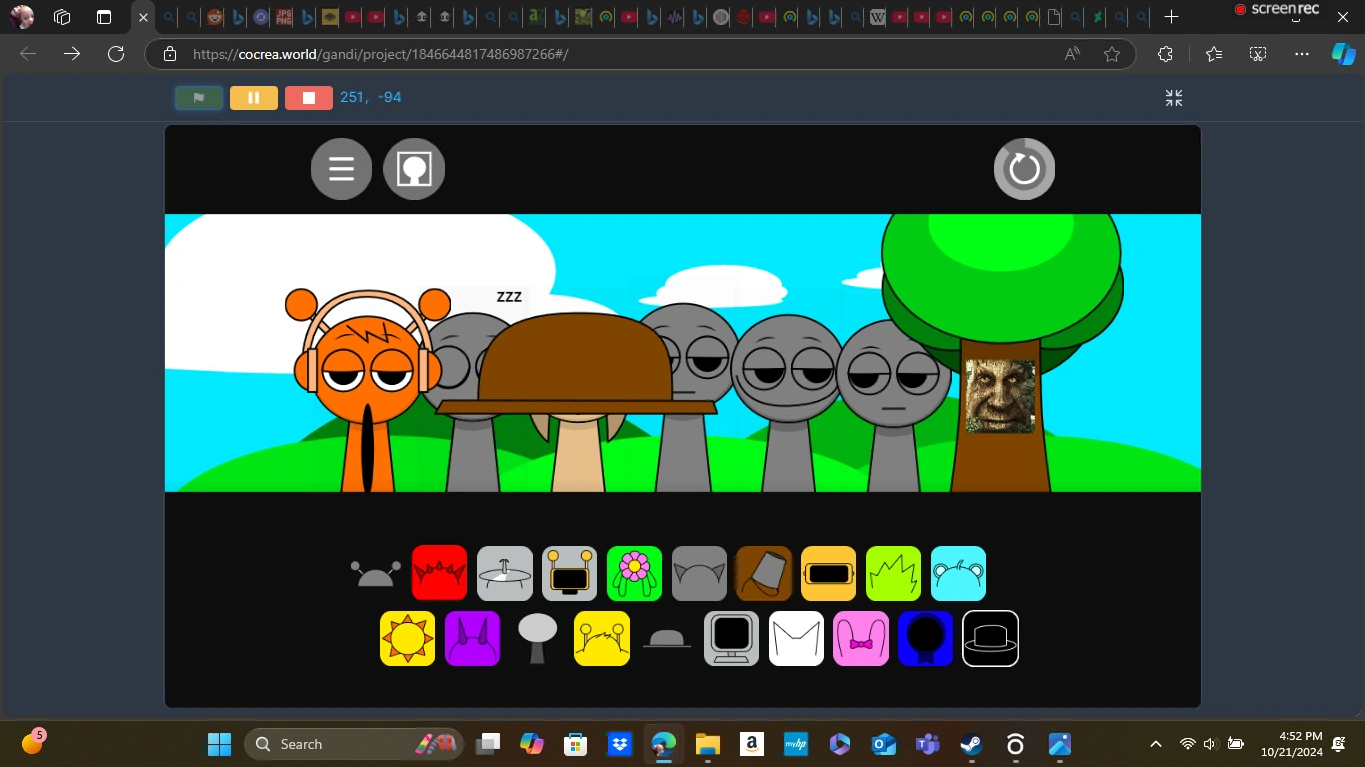The image size is (1365, 767).
Task: Select the black top hat sound icon
Action: [x=990, y=638]
